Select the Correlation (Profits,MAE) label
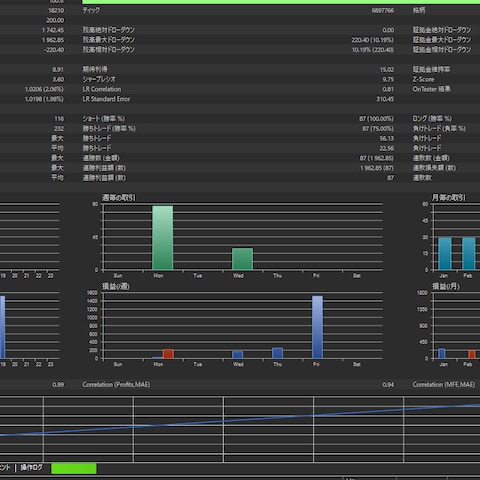The image size is (480, 480). click(116, 385)
